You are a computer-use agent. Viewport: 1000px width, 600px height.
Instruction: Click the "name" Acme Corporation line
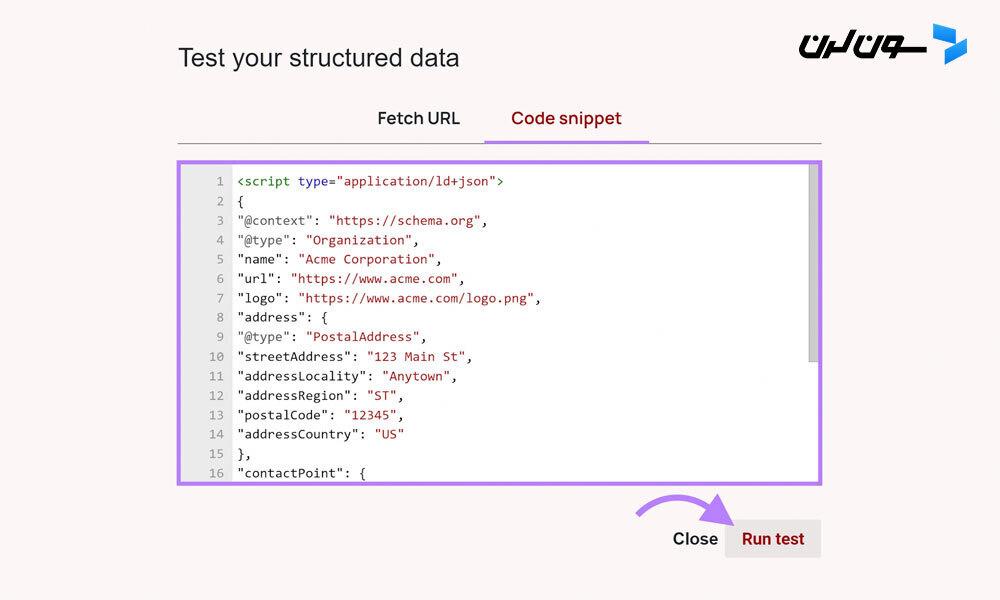339,260
